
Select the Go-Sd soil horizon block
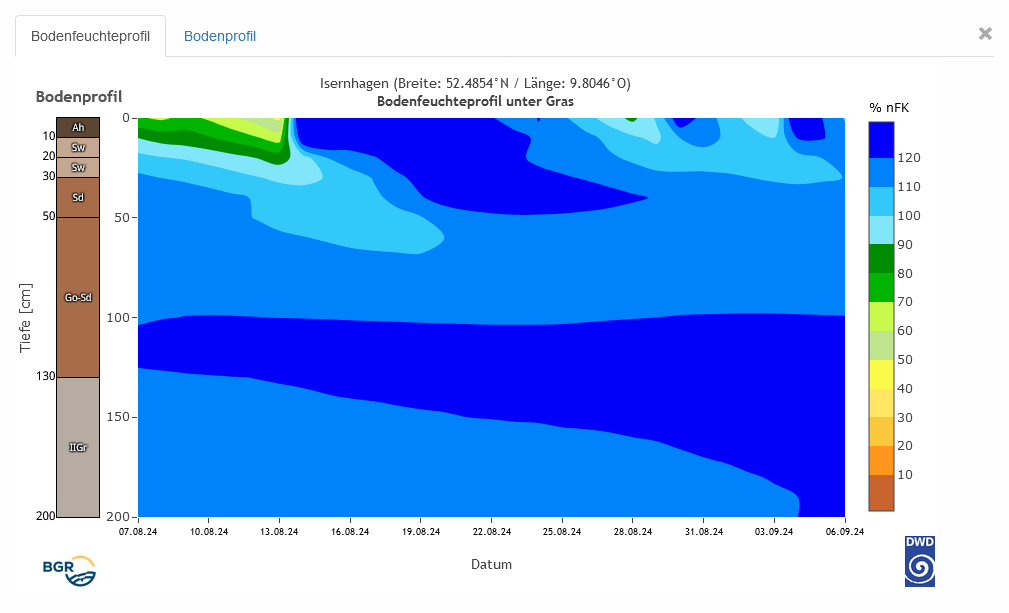coord(78,297)
